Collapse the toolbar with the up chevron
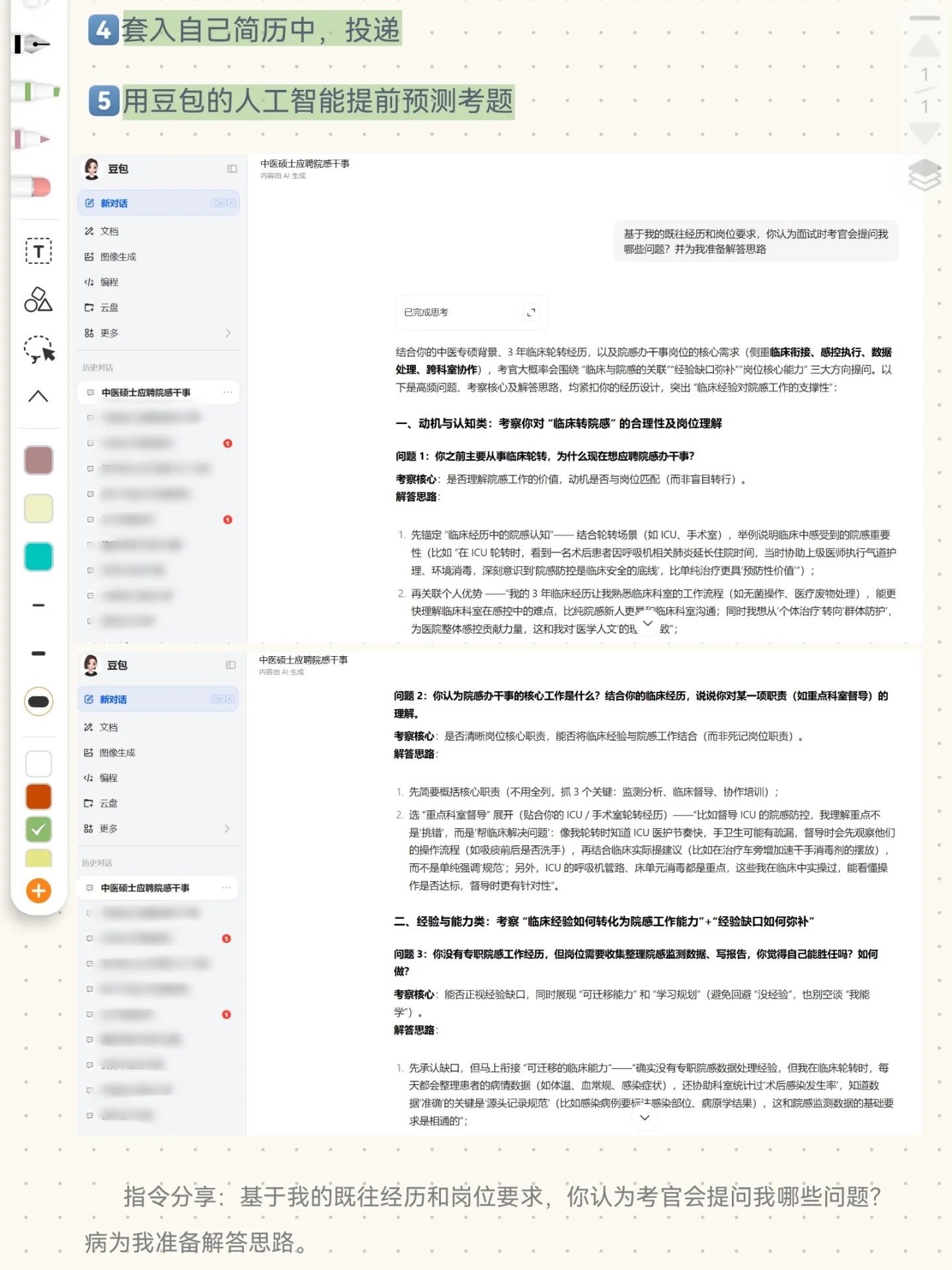This screenshot has height=1270, width=952. coord(38,396)
